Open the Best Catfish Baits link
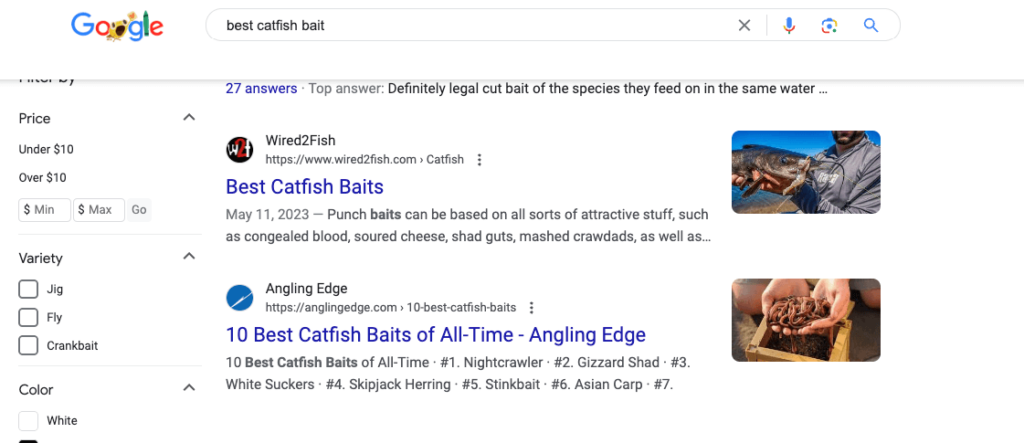This screenshot has height=443, width=1024. click(x=304, y=187)
